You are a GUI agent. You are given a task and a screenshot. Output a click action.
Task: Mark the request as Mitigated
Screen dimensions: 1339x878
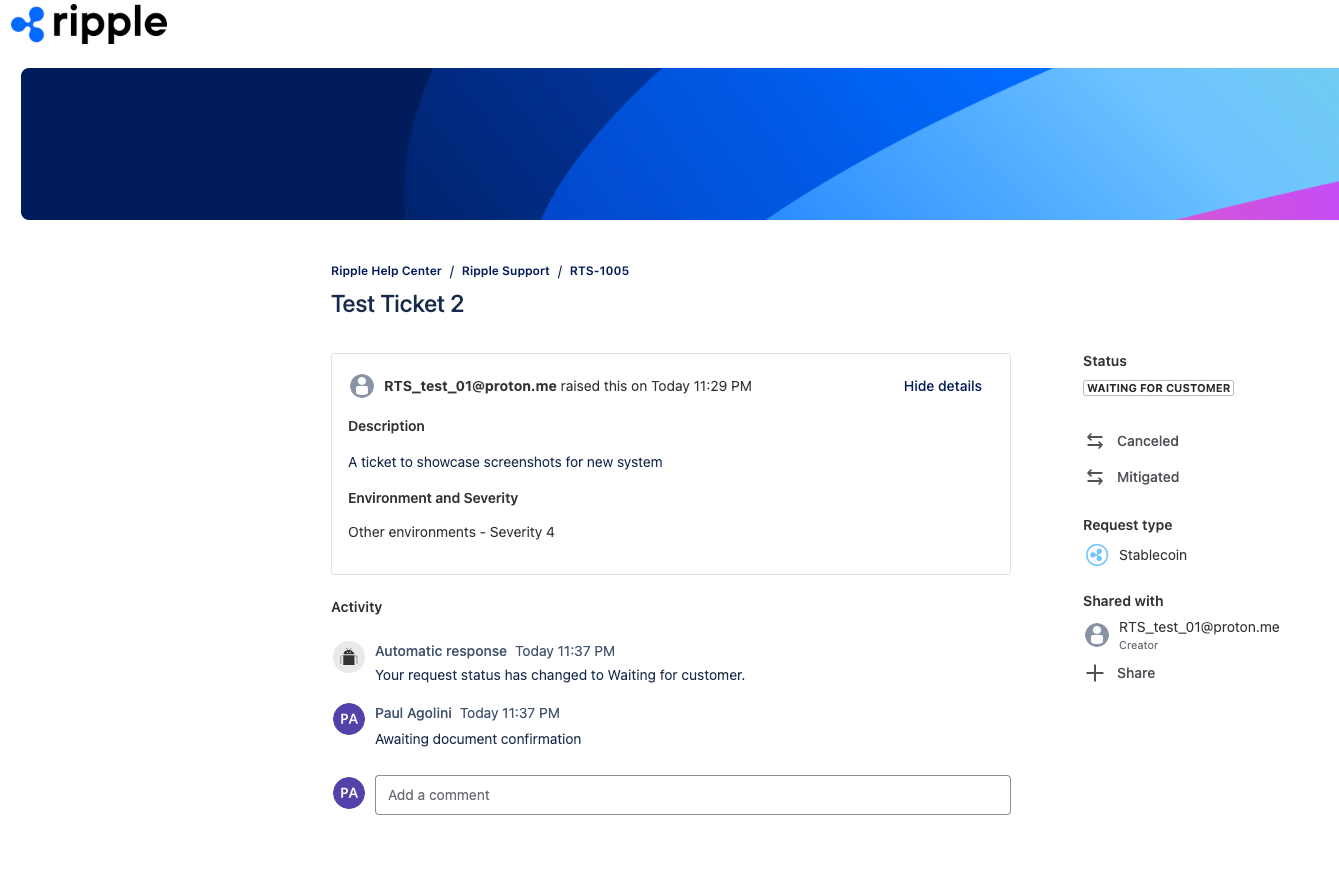[1147, 477]
